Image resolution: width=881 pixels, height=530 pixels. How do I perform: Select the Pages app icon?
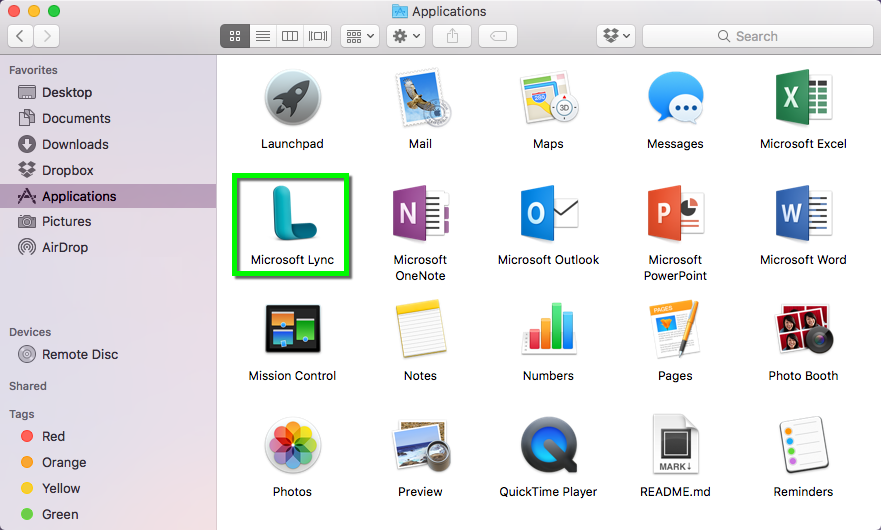coord(675,329)
